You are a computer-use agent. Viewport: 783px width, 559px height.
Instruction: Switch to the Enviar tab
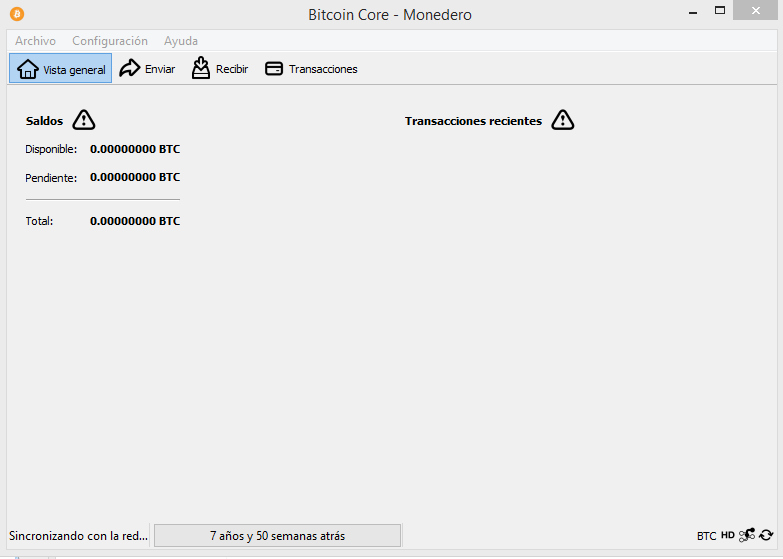tap(147, 68)
